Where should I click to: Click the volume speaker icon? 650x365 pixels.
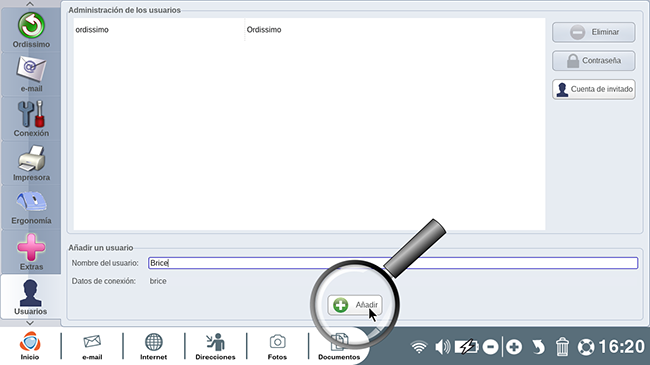tap(442, 347)
